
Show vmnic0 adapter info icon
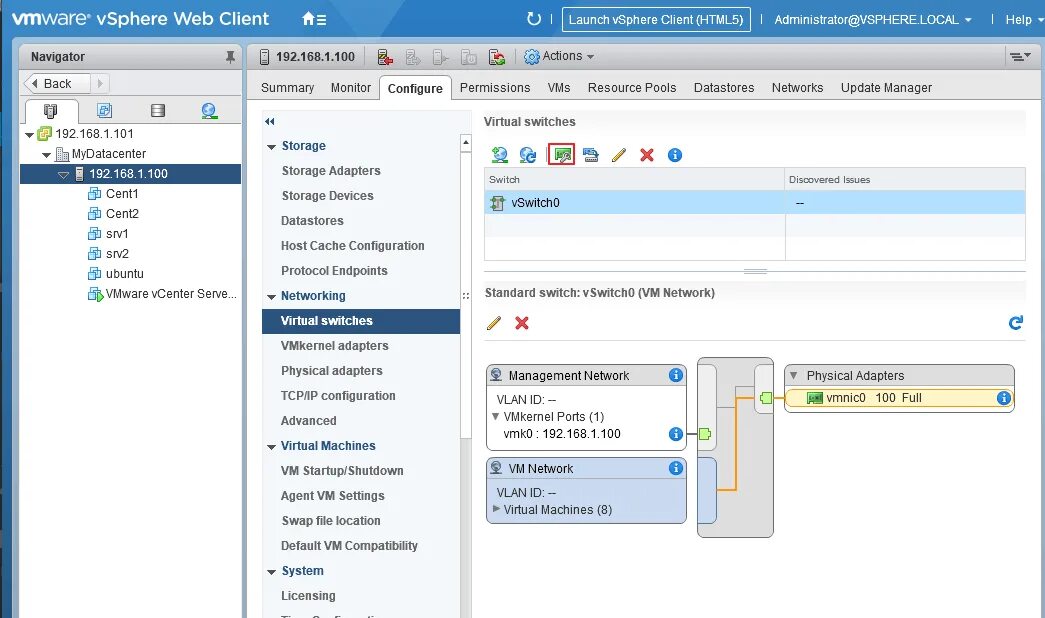click(x=1004, y=398)
